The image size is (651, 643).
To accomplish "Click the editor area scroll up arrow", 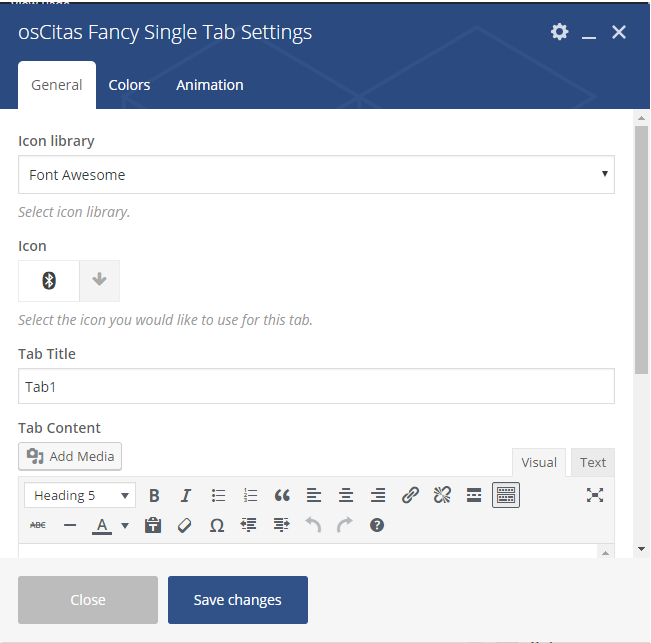I will pyautogui.click(x=605, y=553).
